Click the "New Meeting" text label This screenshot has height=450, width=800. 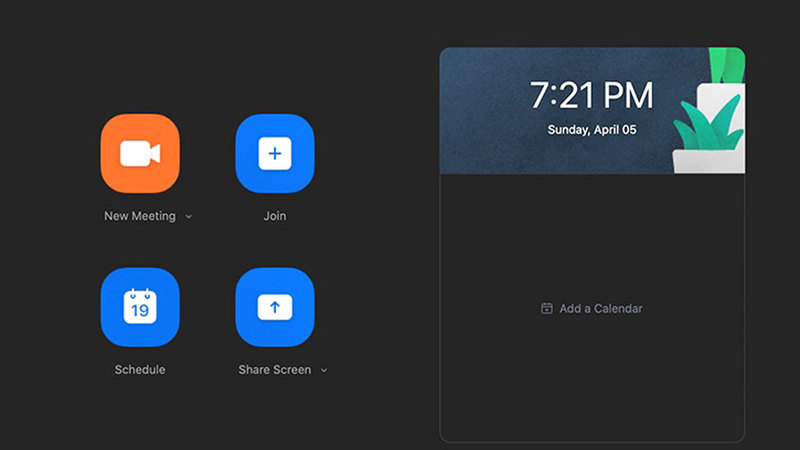coord(139,216)
